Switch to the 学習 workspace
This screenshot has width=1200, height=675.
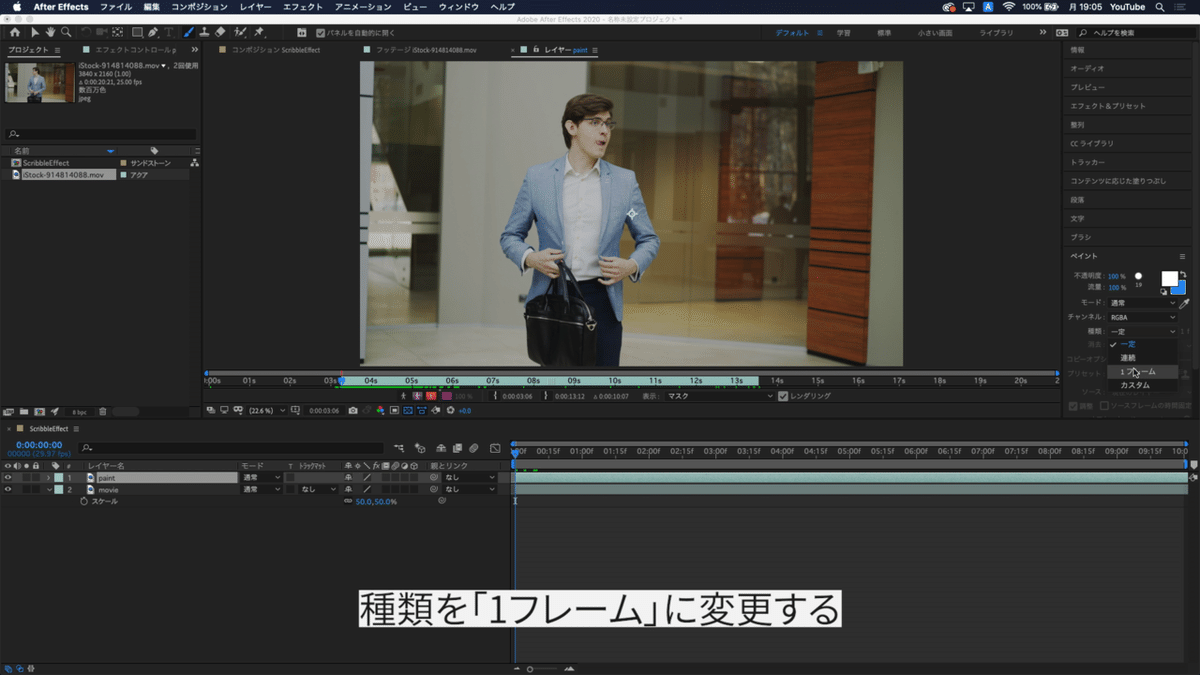(844, 32)
